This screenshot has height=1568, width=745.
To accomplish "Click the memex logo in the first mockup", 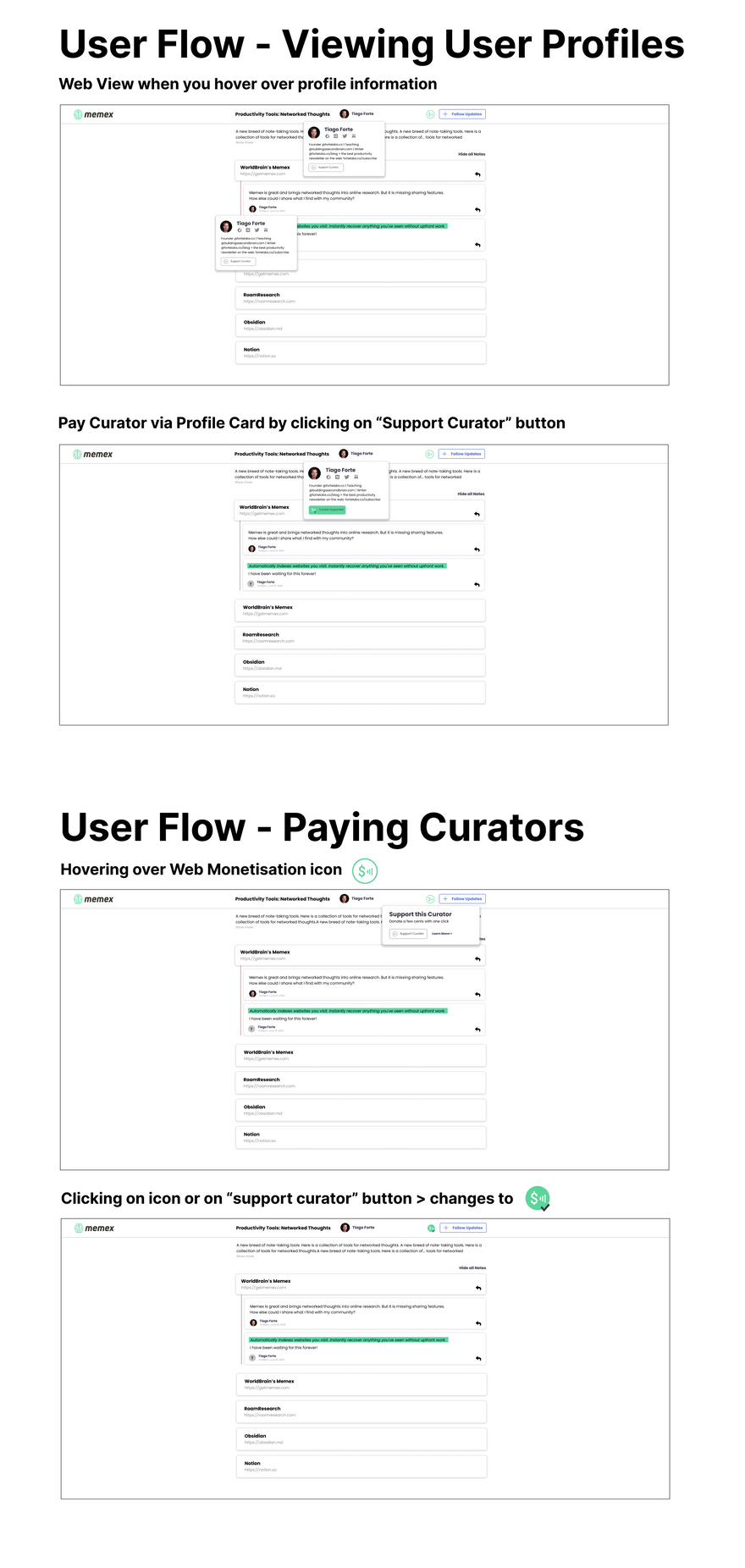I will coord(93,114).
